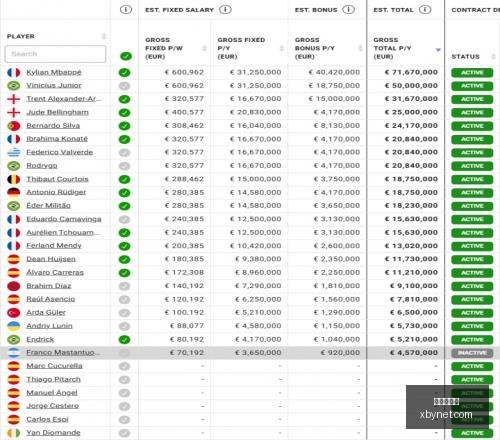Toggle Gross Total P/Y descending sort arrow
The width and height of the screenshot is (500, 440).
click(438, 50)
